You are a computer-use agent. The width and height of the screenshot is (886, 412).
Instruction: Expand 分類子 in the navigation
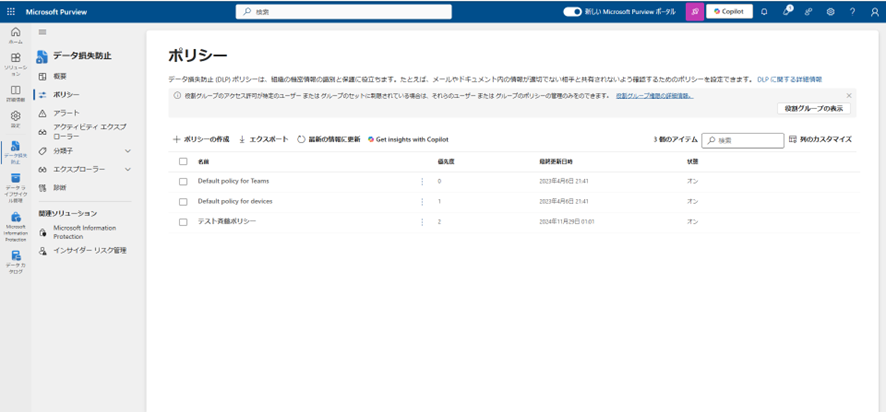click(127, 151)
